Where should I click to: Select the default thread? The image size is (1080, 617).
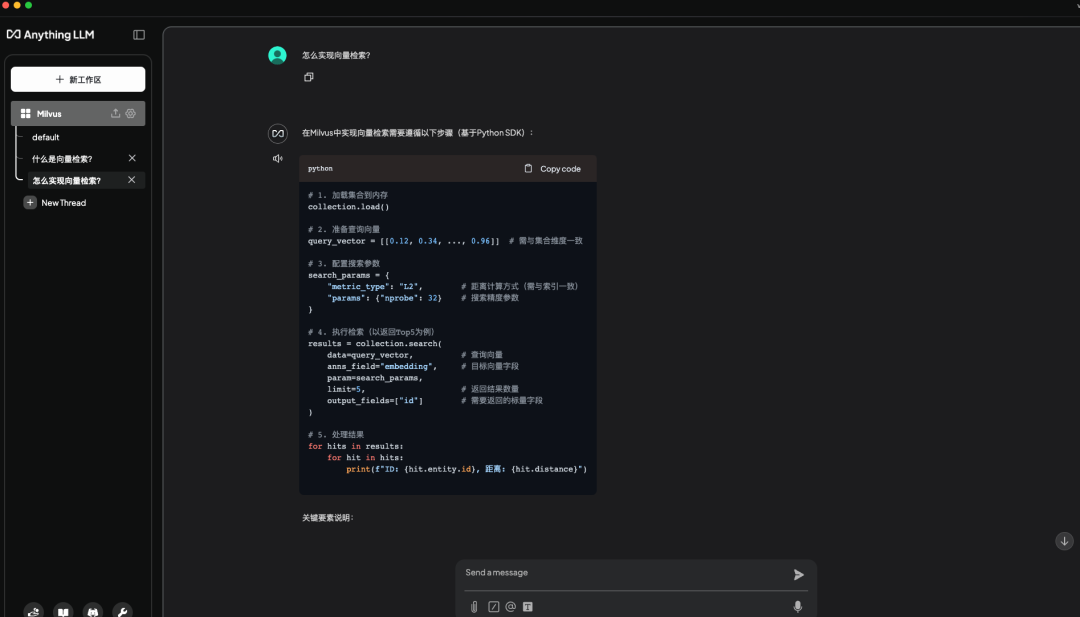pyautogui.click(x=46, y=137)
